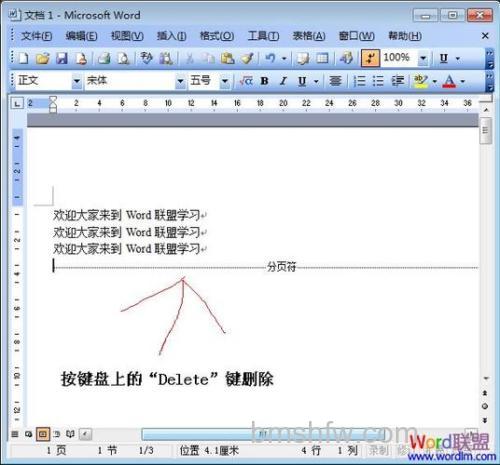Click the vertical scrollbar up arrow

pos(486,110)
